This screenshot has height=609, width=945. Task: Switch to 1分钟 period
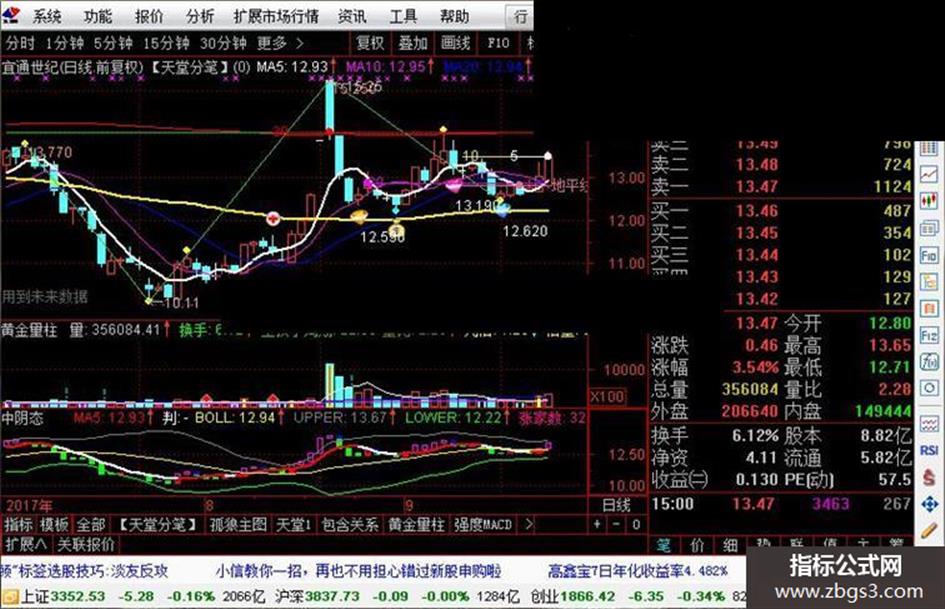(64, 43)
